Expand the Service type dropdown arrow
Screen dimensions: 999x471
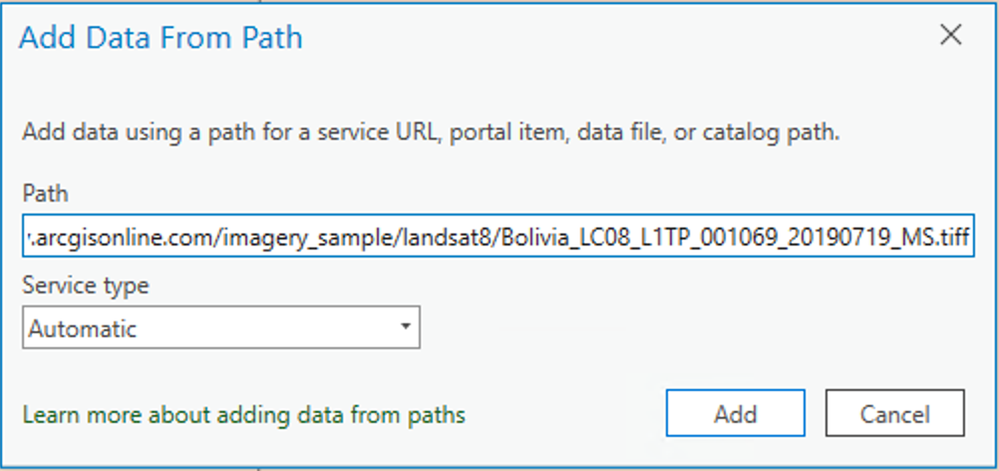[404, 327]
